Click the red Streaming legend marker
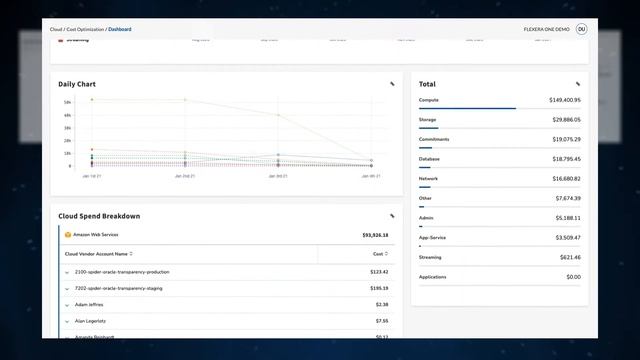 click(x=60, y=40)
